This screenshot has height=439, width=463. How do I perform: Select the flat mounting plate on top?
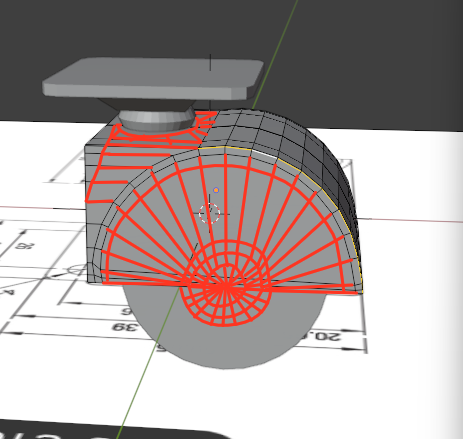click(153, 79)
